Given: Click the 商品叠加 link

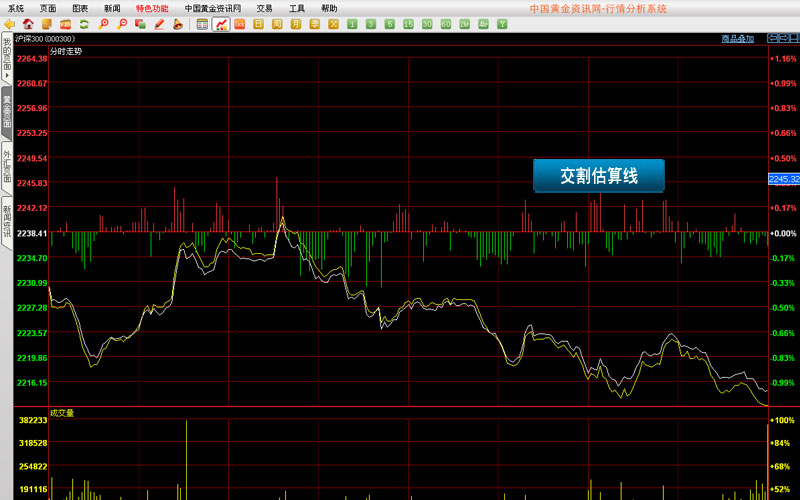Looking at the screenshot, I should (x=738, y=38).
